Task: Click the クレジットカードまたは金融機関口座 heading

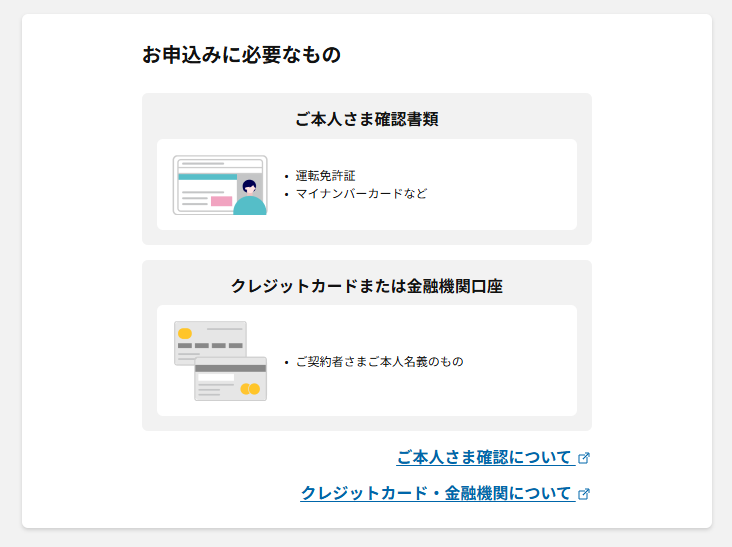Action: (x=366, y=286)
